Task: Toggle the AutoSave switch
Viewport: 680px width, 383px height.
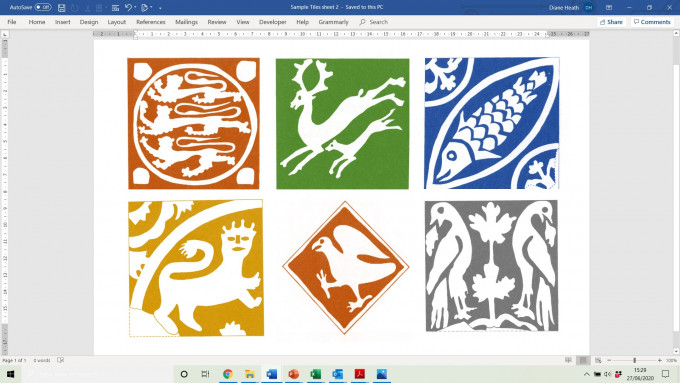Action: click(x=42, y=7)
